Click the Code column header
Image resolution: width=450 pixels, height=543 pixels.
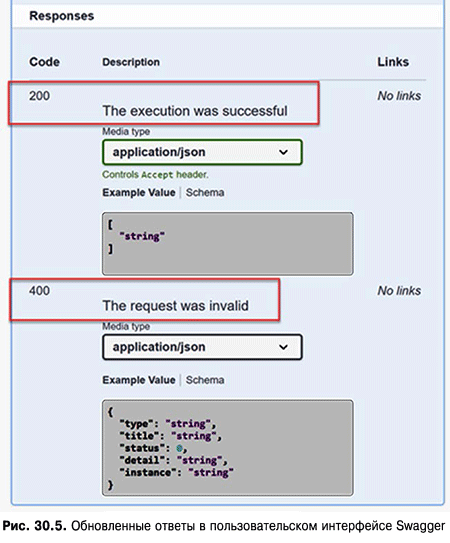[44, 62]
